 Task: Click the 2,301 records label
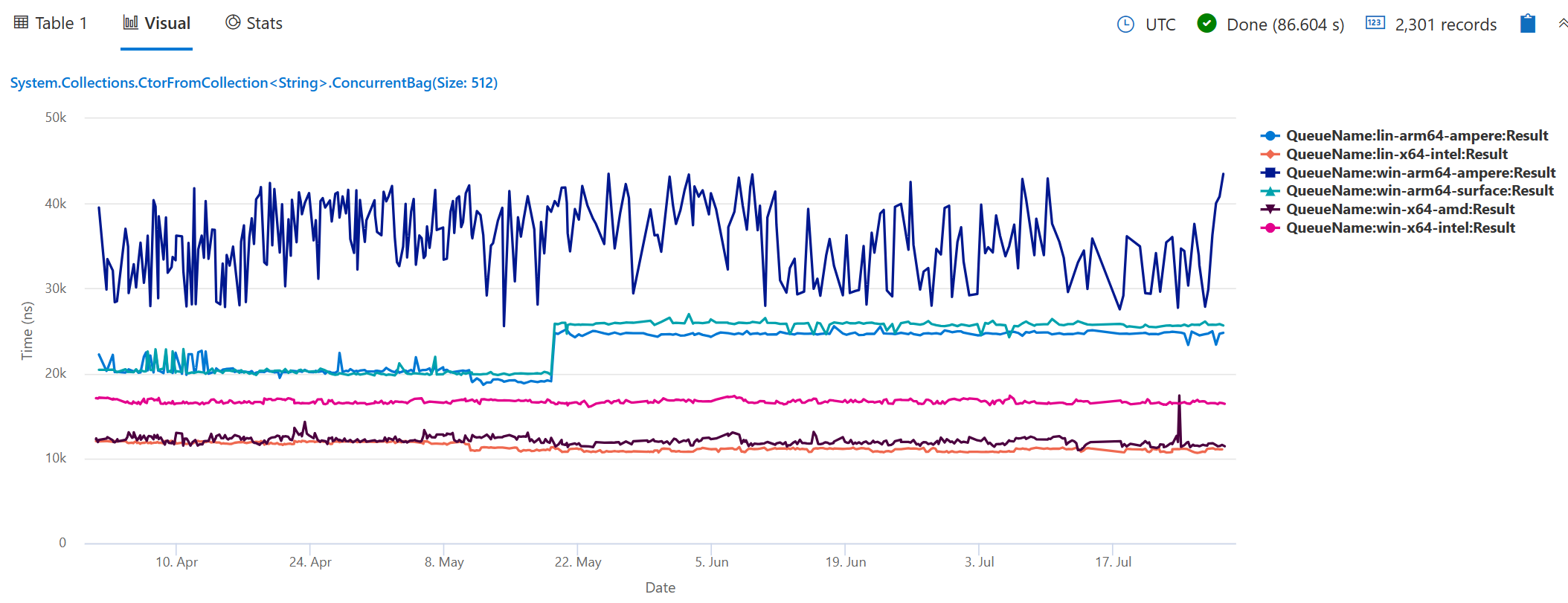pyautogui.click(x=1446, y=24)
